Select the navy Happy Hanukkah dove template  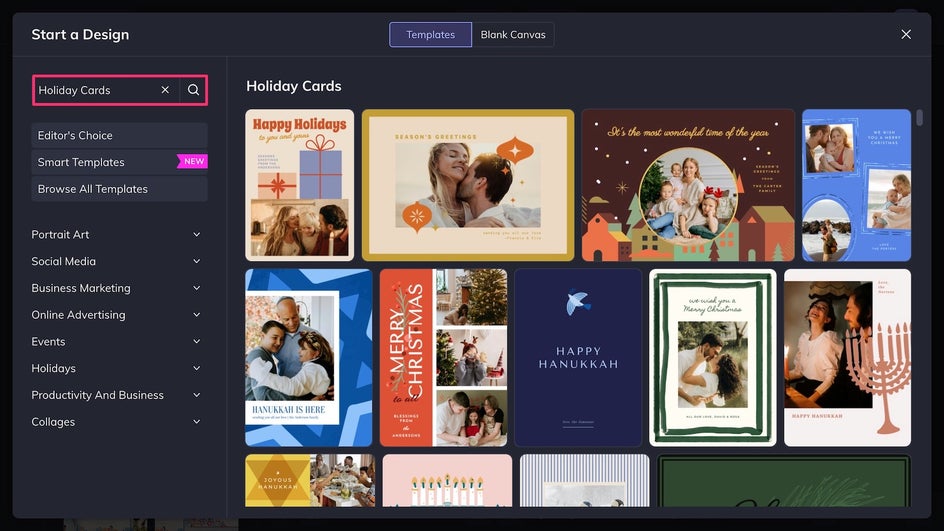578,358
